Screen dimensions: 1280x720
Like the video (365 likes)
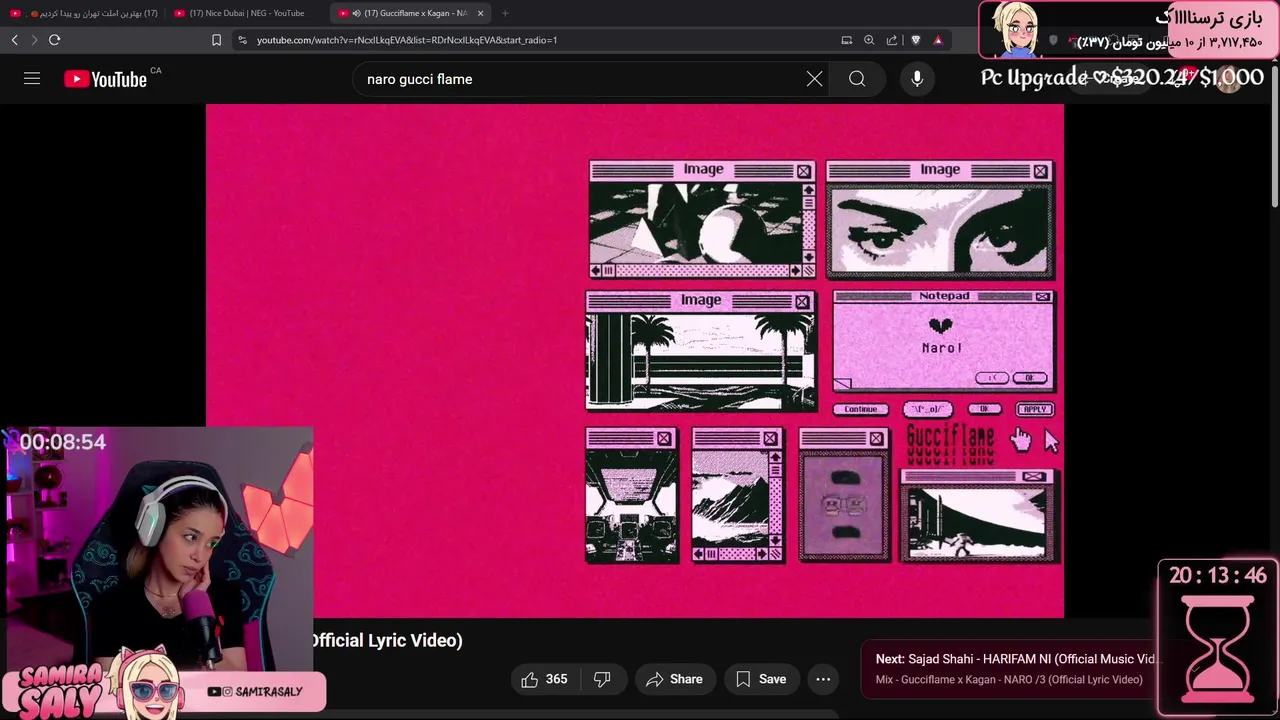[x=545, y=679]
